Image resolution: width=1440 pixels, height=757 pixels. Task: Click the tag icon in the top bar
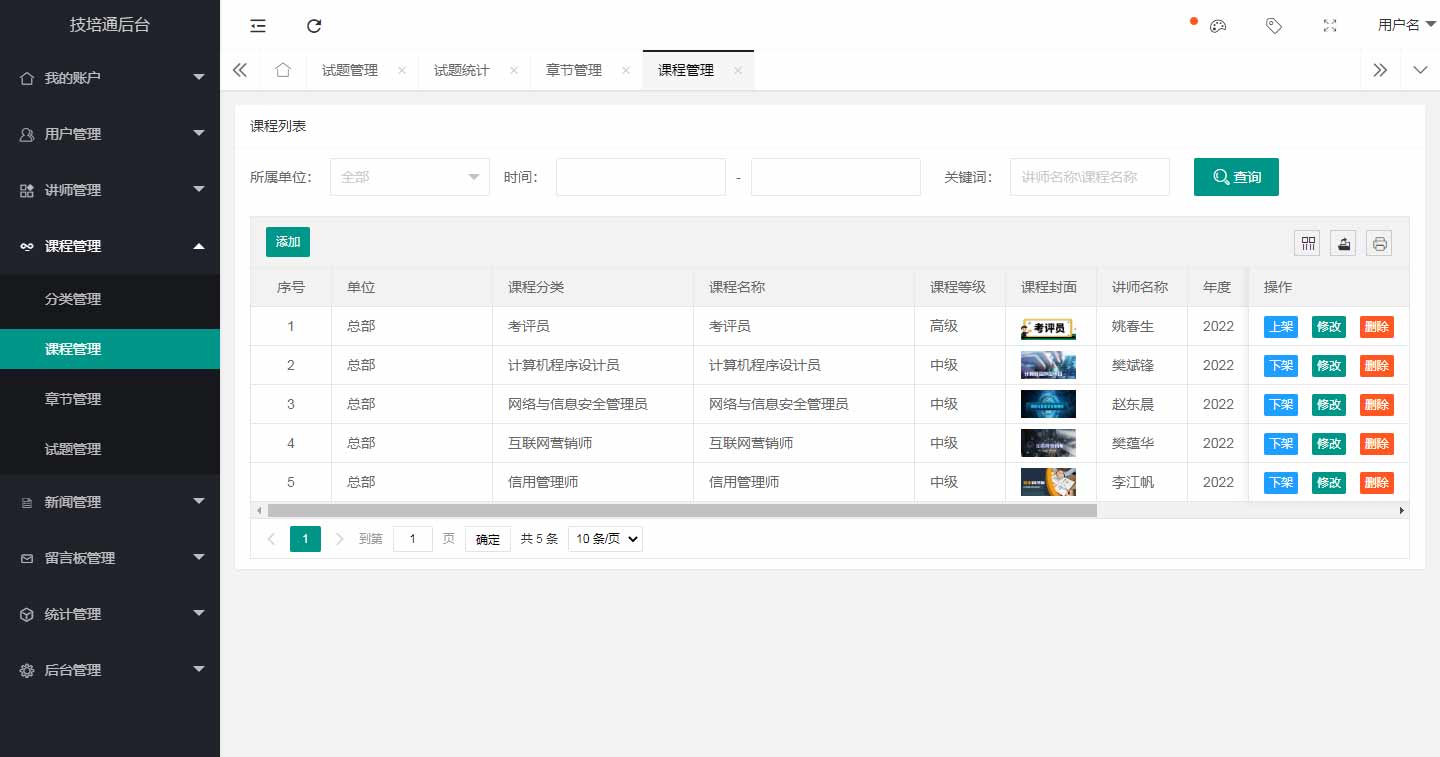[1274, 25]
